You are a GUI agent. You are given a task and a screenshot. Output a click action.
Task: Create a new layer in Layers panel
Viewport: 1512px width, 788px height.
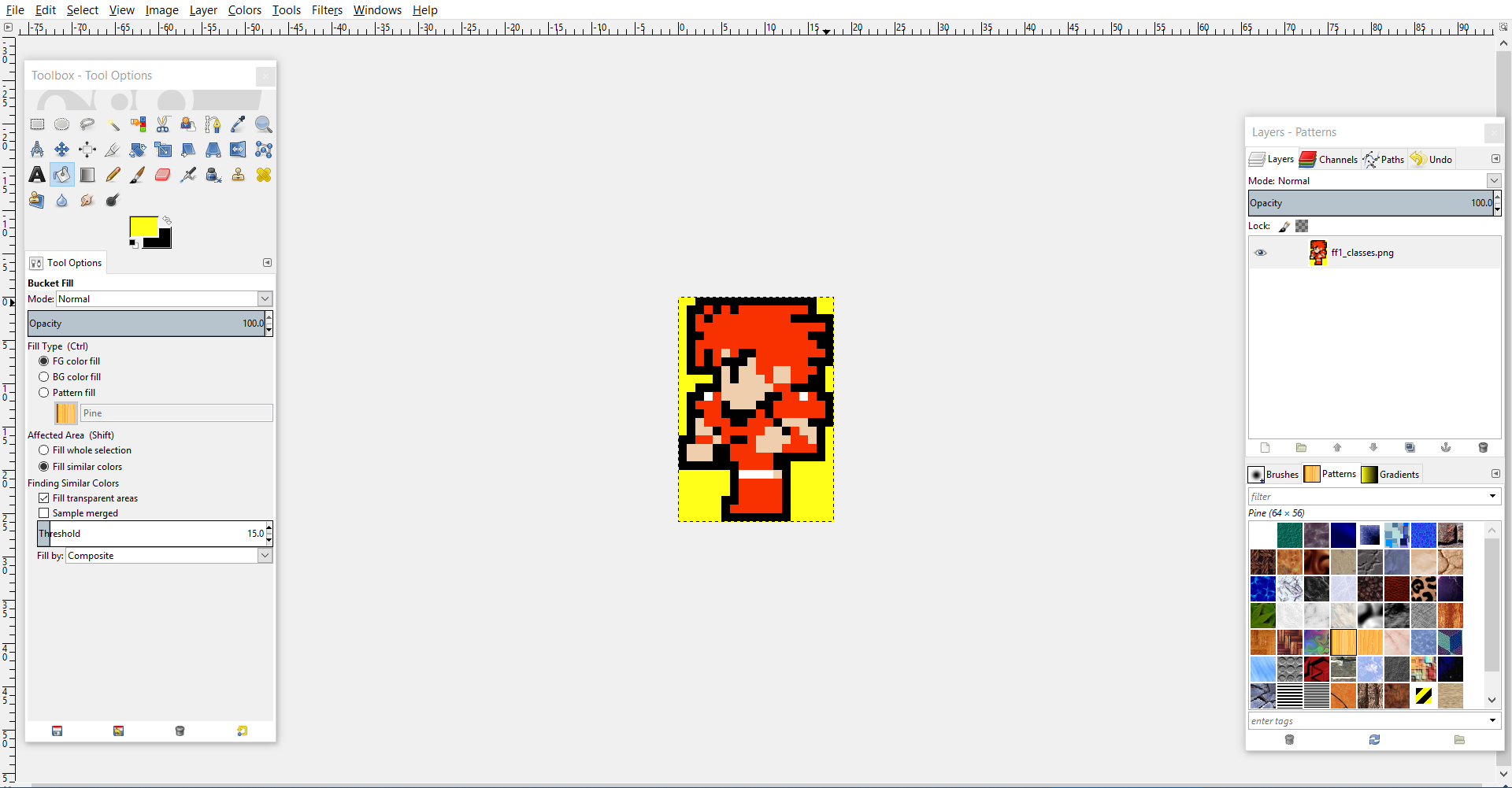1266,448
